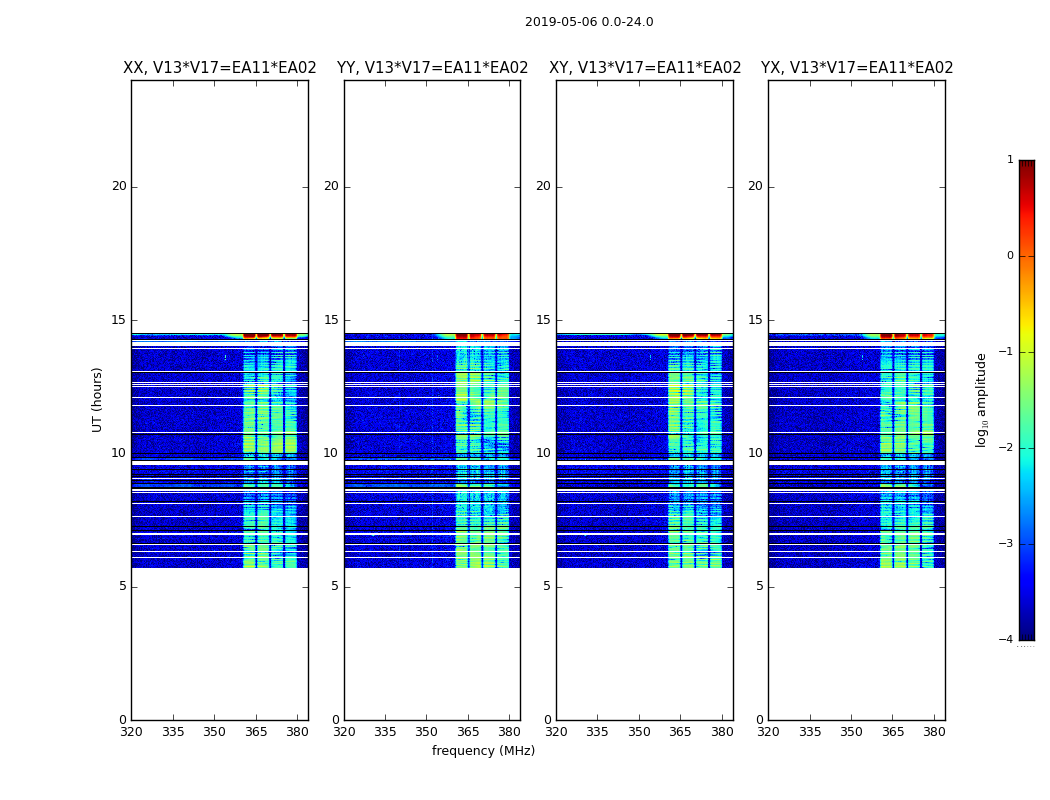Click the colorbar tick label −2

(x=1006, y=448)
